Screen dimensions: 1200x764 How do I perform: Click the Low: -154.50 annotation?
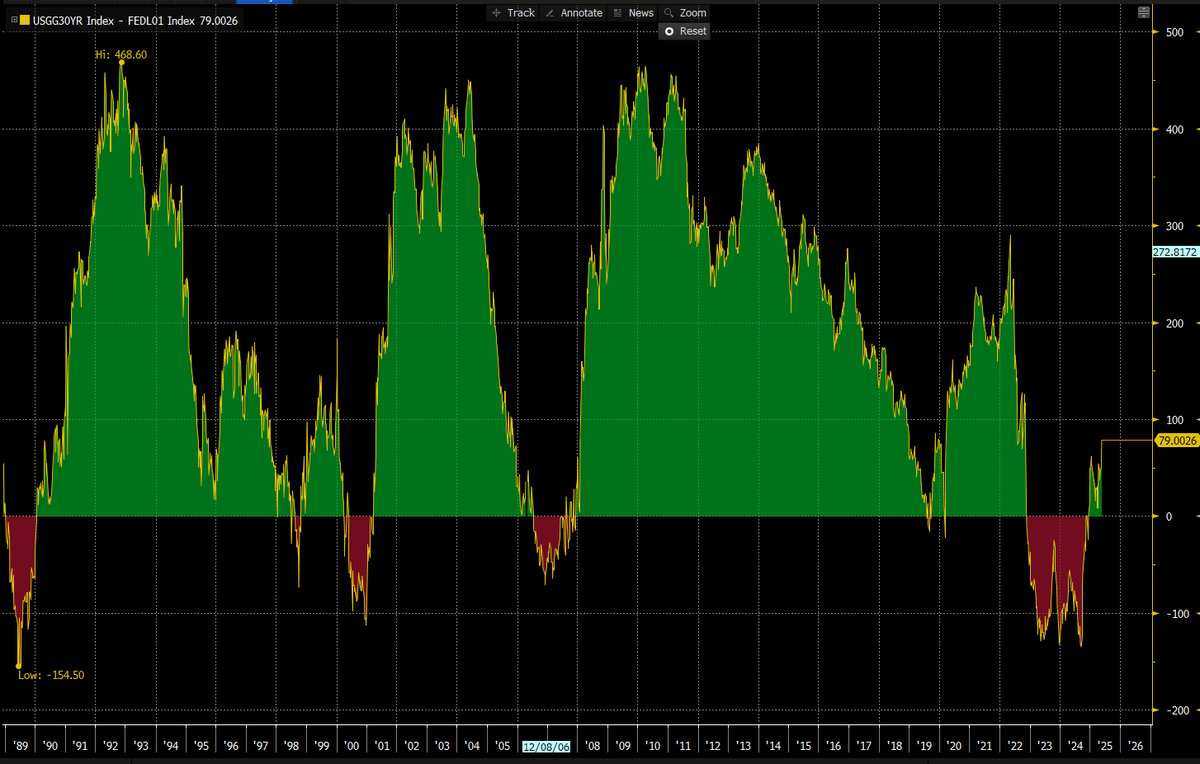tap(51, 675)
